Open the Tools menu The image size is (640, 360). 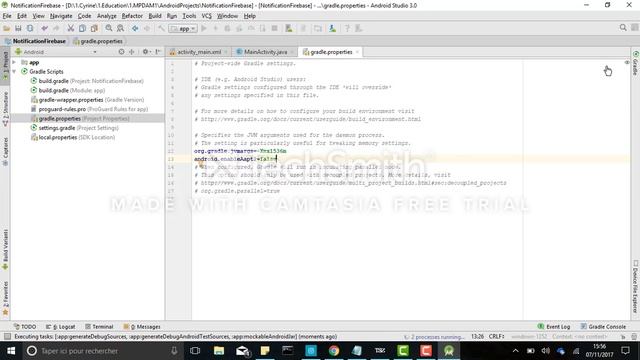pos(189,16)
